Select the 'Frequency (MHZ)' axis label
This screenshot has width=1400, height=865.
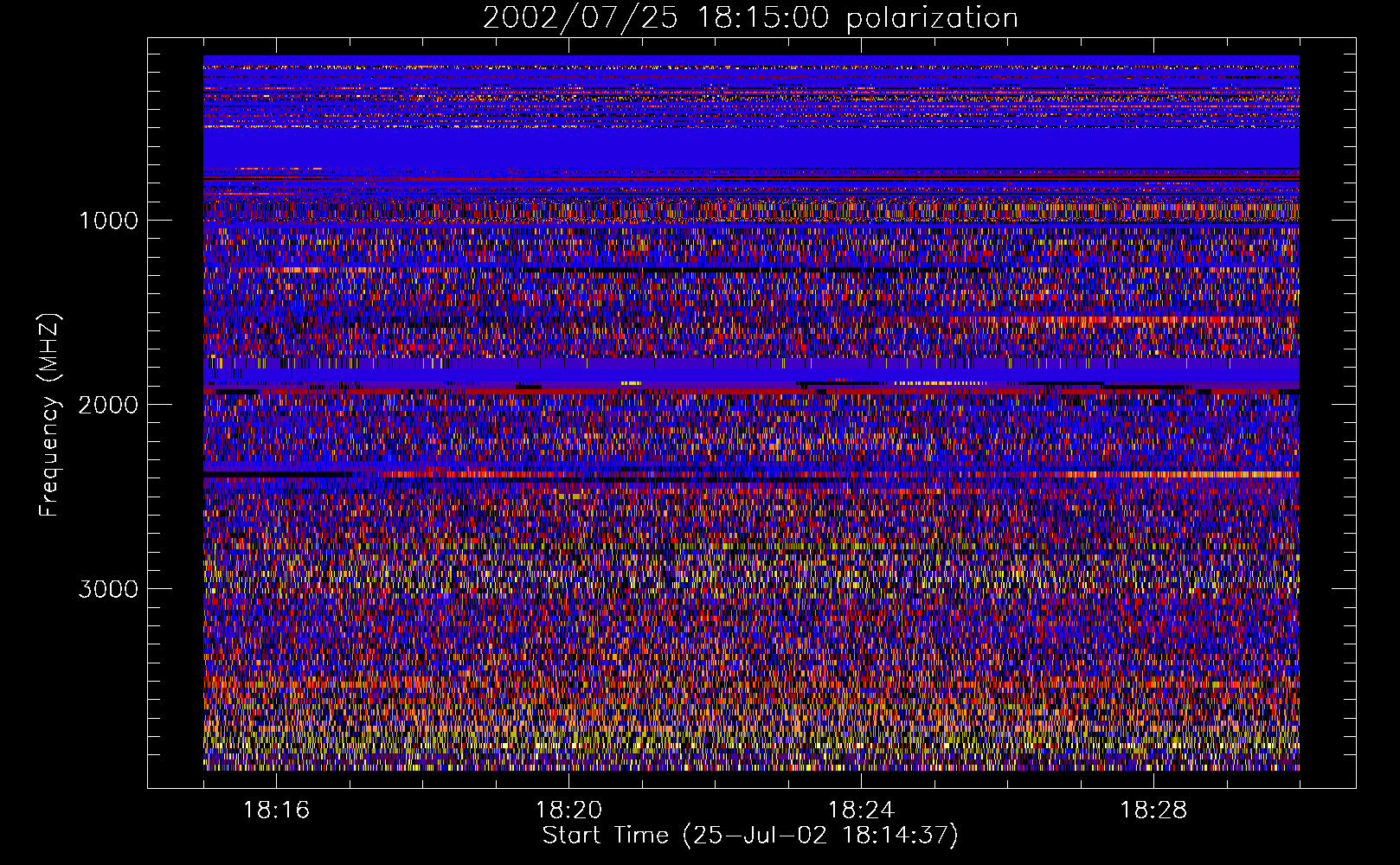click(x=50, y=415)
